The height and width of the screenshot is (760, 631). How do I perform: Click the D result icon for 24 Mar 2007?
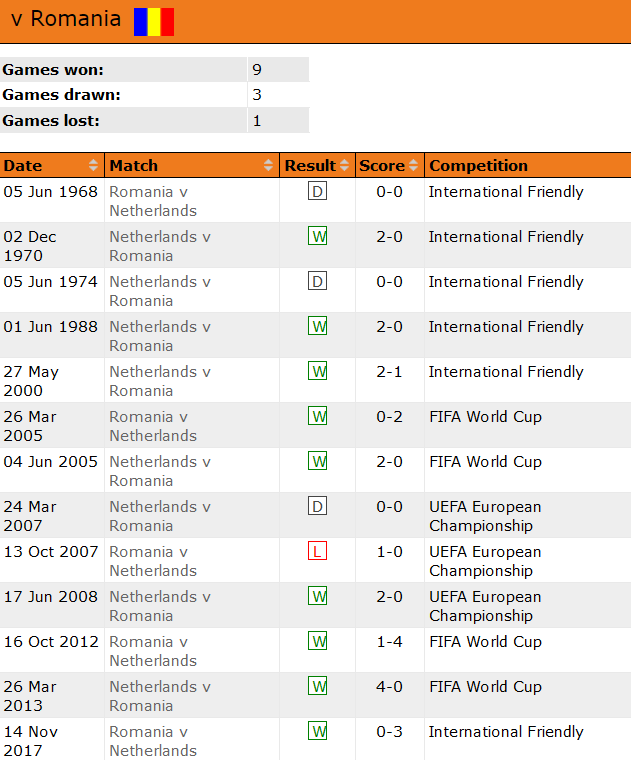318,507
